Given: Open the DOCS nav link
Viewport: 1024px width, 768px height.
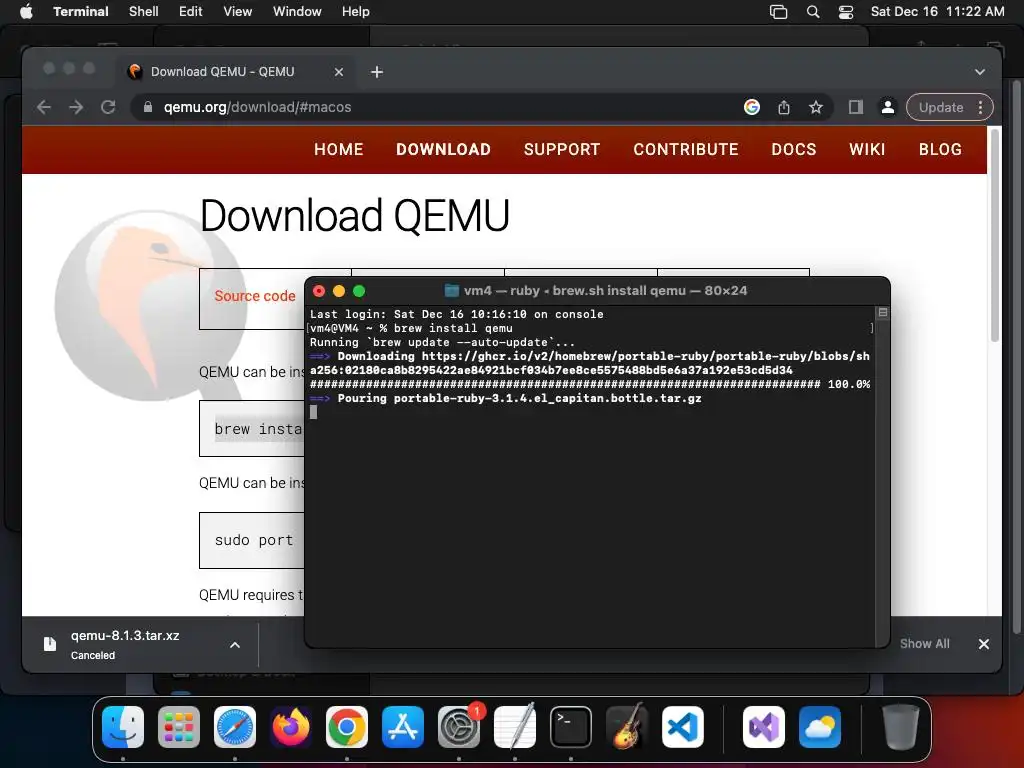Looking at the screenshot, I should pyautogui.click(x=793, y=150).
